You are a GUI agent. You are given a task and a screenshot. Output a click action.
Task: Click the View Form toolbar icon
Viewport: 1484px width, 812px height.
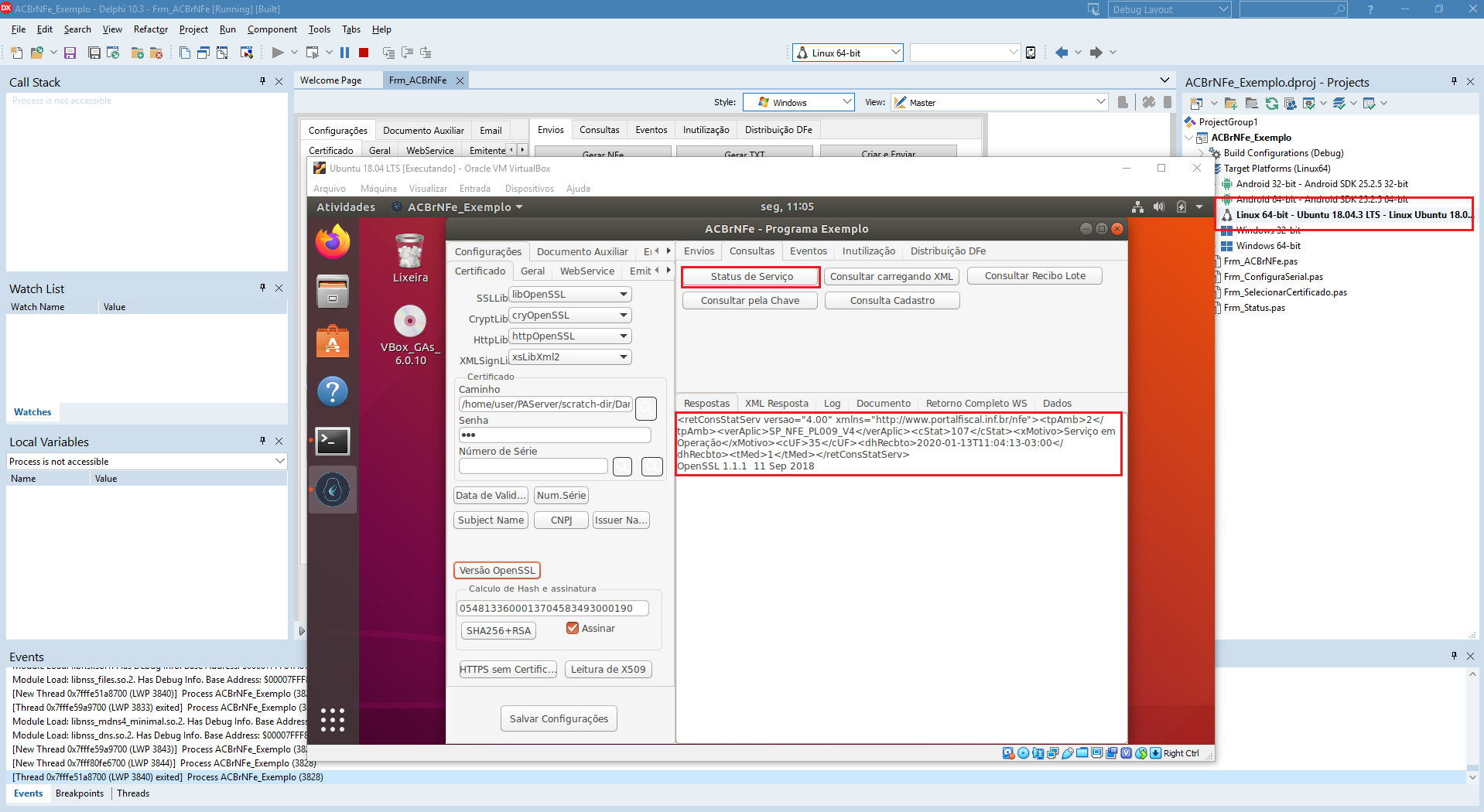[203, 53]
